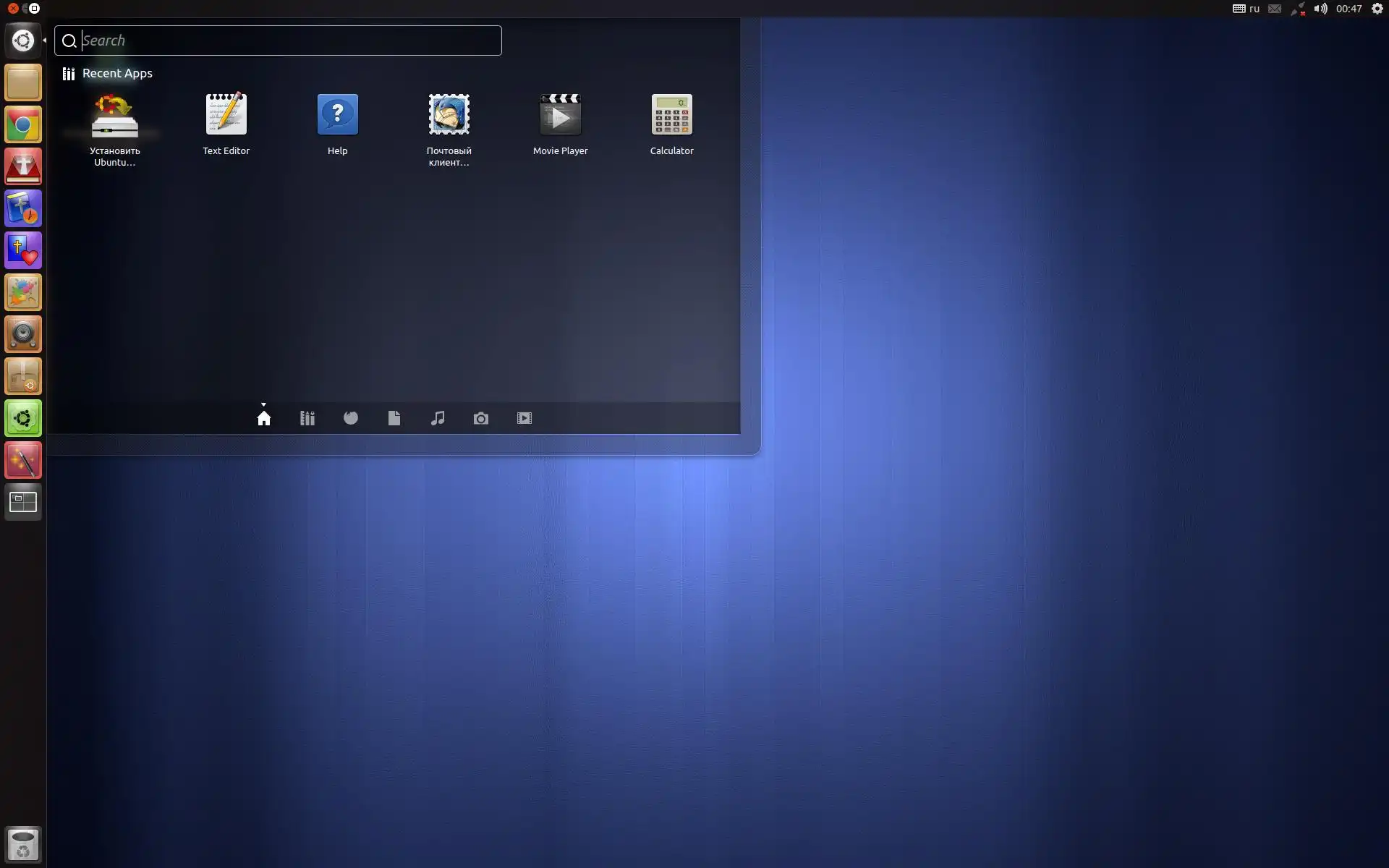Collapse the Recent Apps section header
This screenshot has width=1389, height=868.
pos(117,73)
